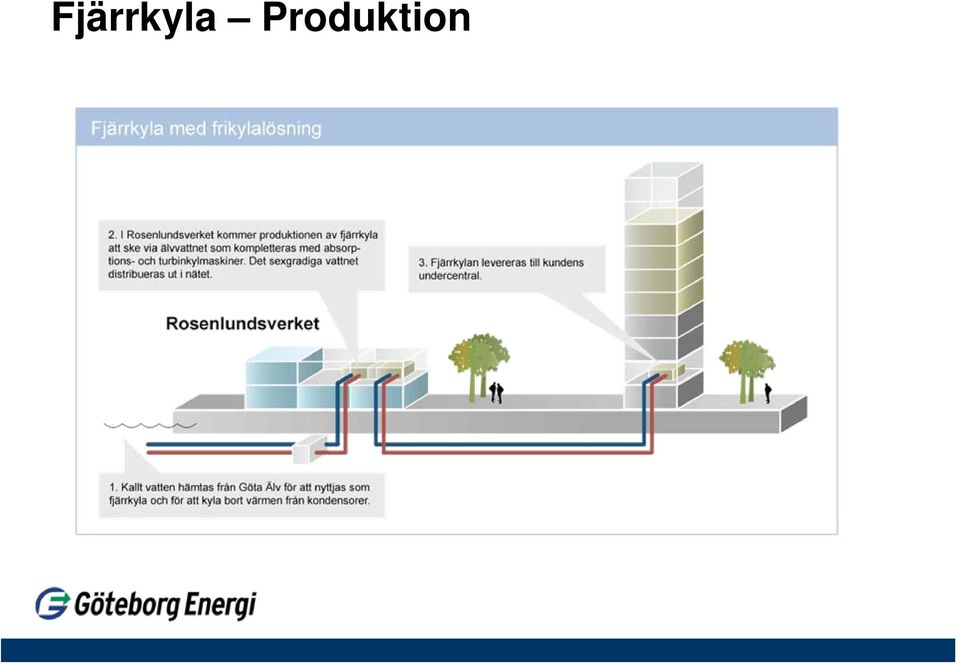Click the pair of people silhouettes

tap(496, 392)
